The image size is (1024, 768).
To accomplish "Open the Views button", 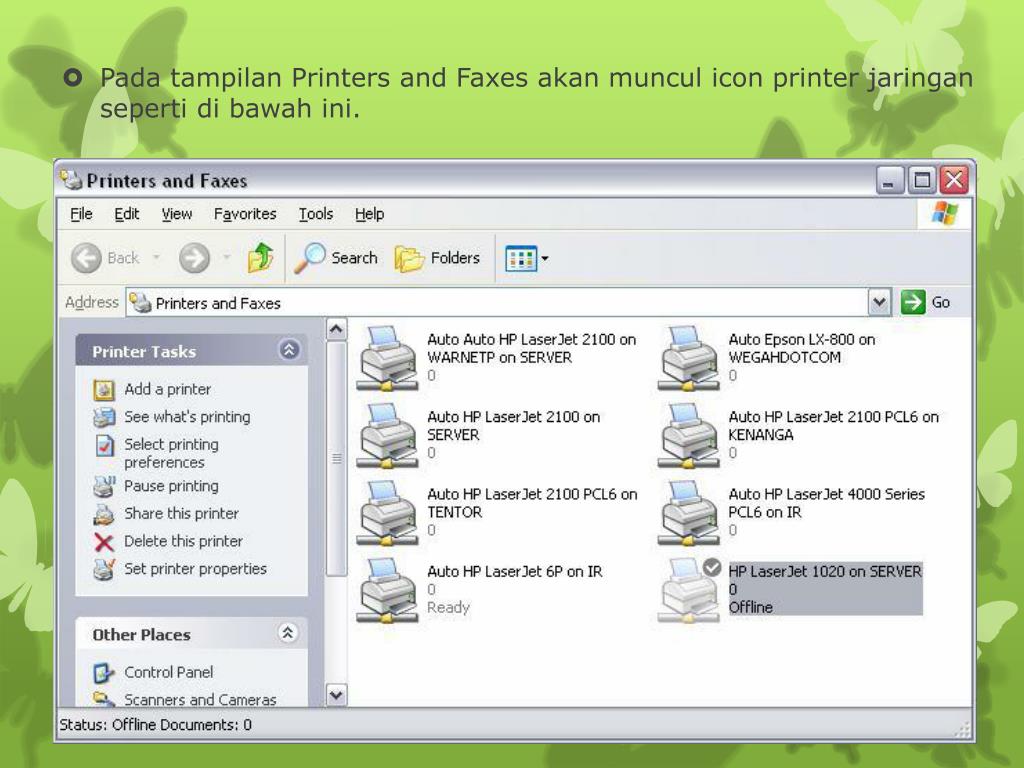I will [521, 259].
